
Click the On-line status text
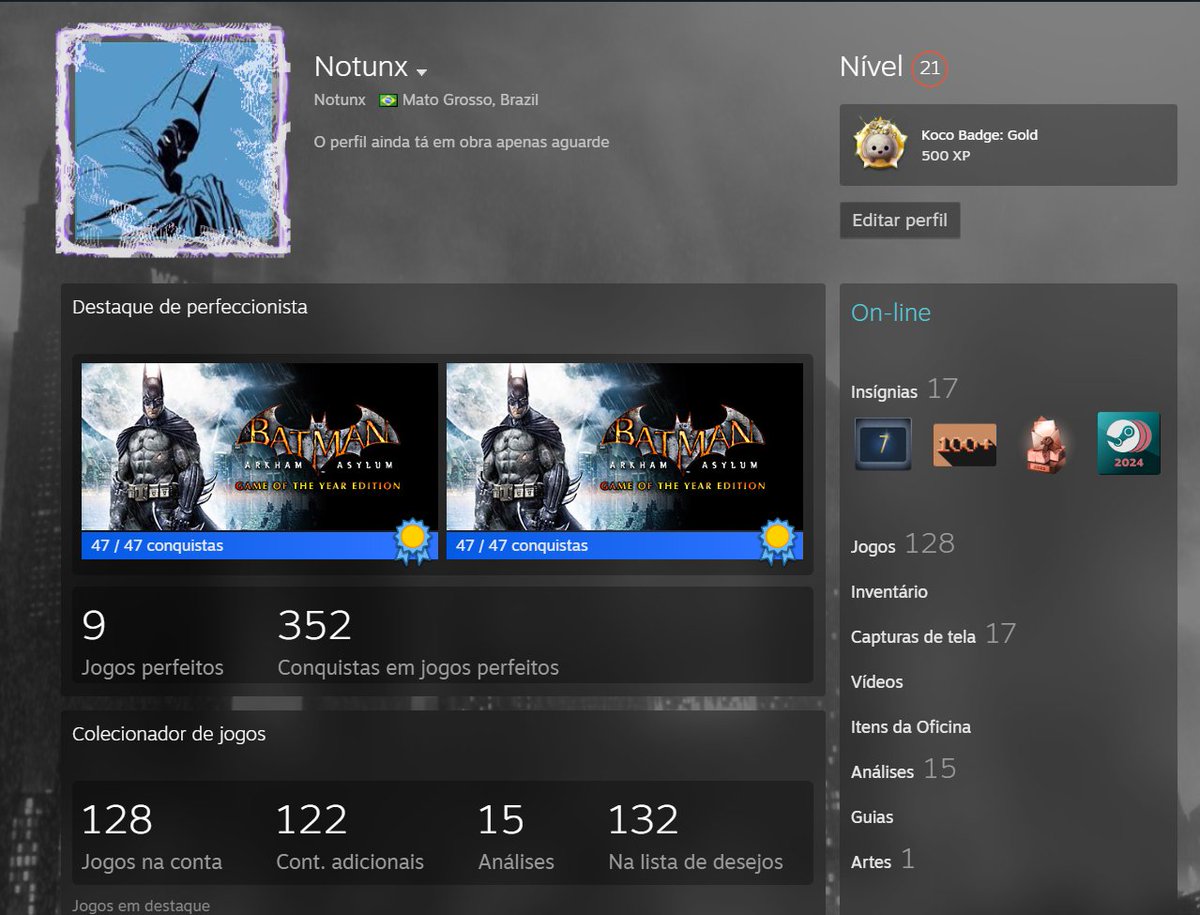(891, 313)
